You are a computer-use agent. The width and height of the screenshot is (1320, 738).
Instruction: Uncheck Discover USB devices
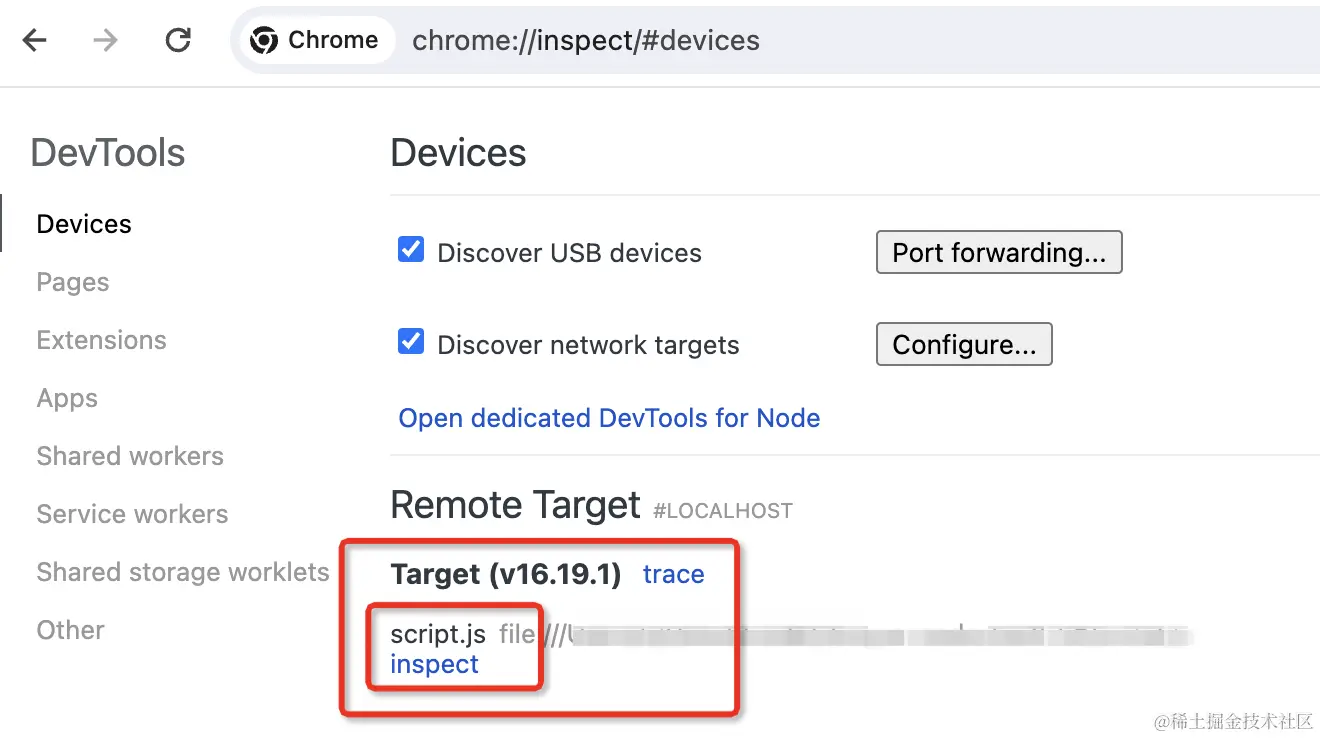[411, 249]
